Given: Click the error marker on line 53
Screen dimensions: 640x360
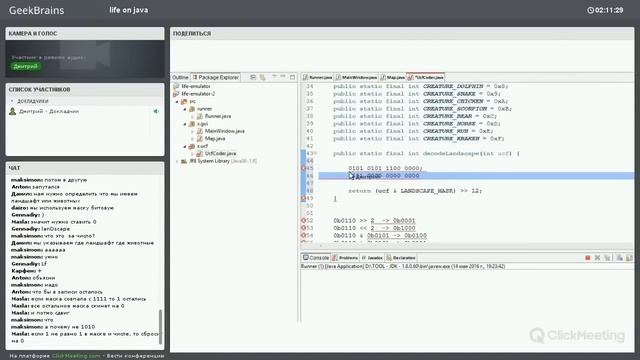Looking at the screenshot, I should (303, 228).
